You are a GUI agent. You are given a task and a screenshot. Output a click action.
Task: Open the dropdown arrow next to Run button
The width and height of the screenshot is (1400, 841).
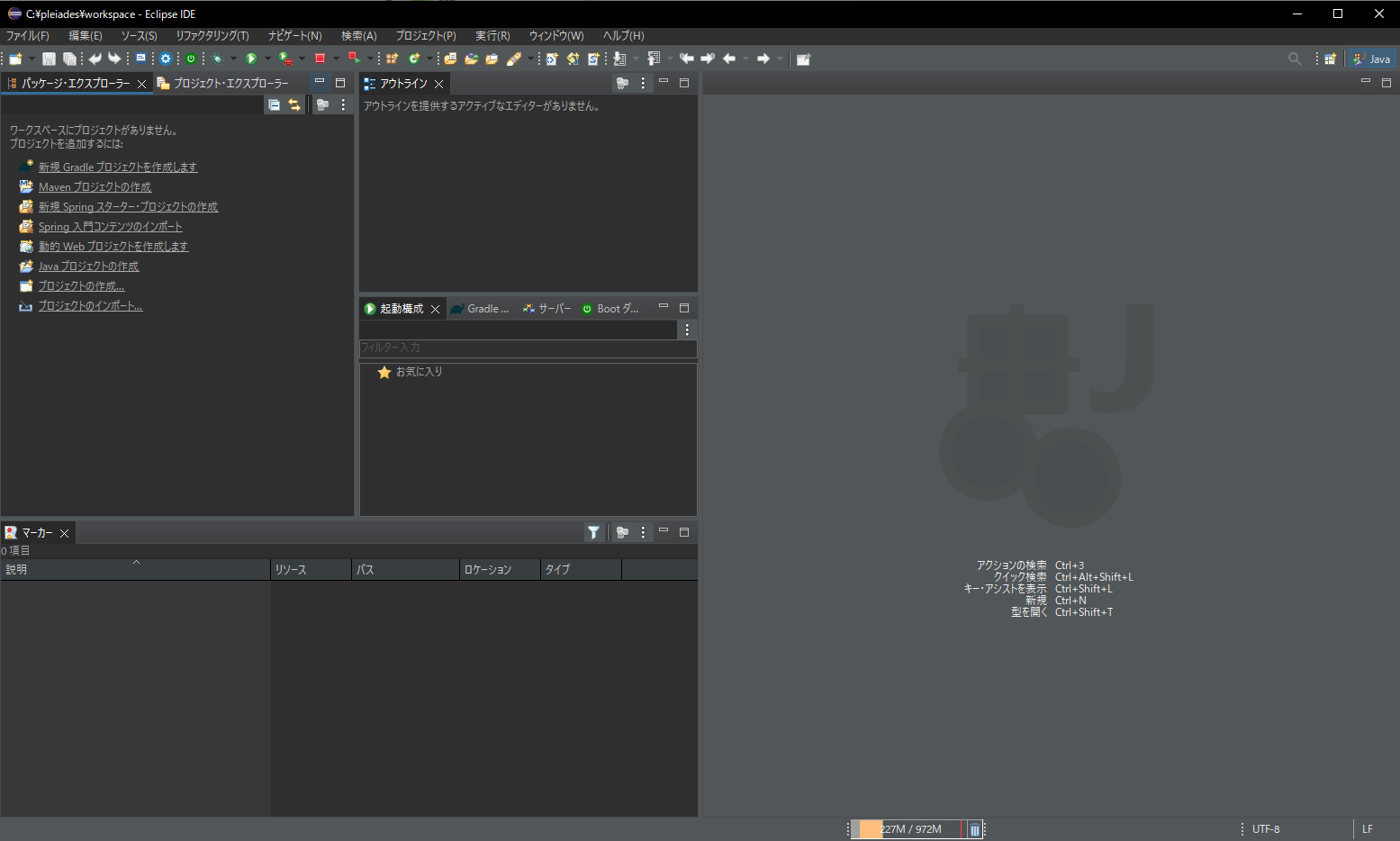click(267, 59)
